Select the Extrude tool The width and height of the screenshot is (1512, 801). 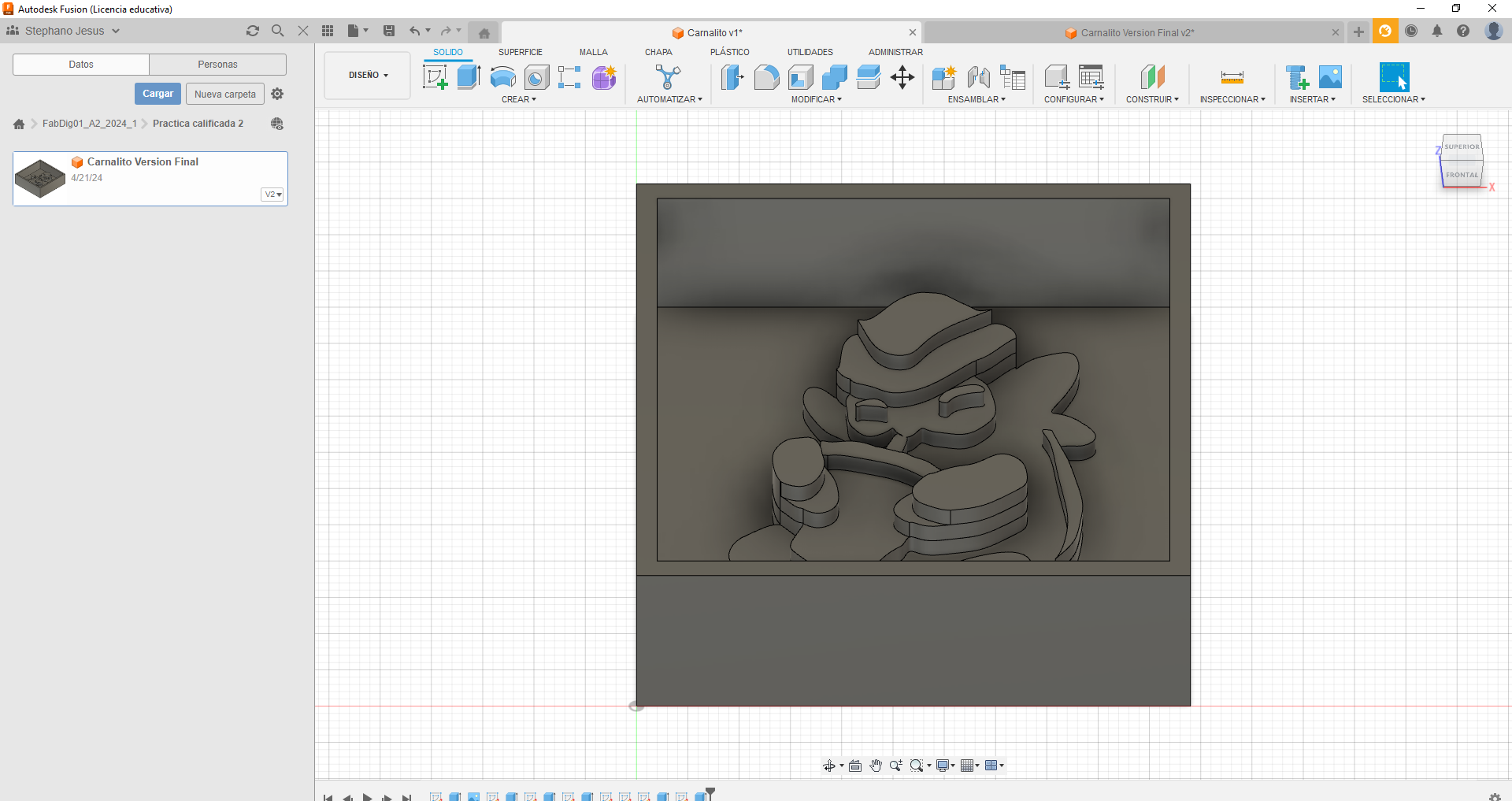pyautogui.click(x=469, y=77)
